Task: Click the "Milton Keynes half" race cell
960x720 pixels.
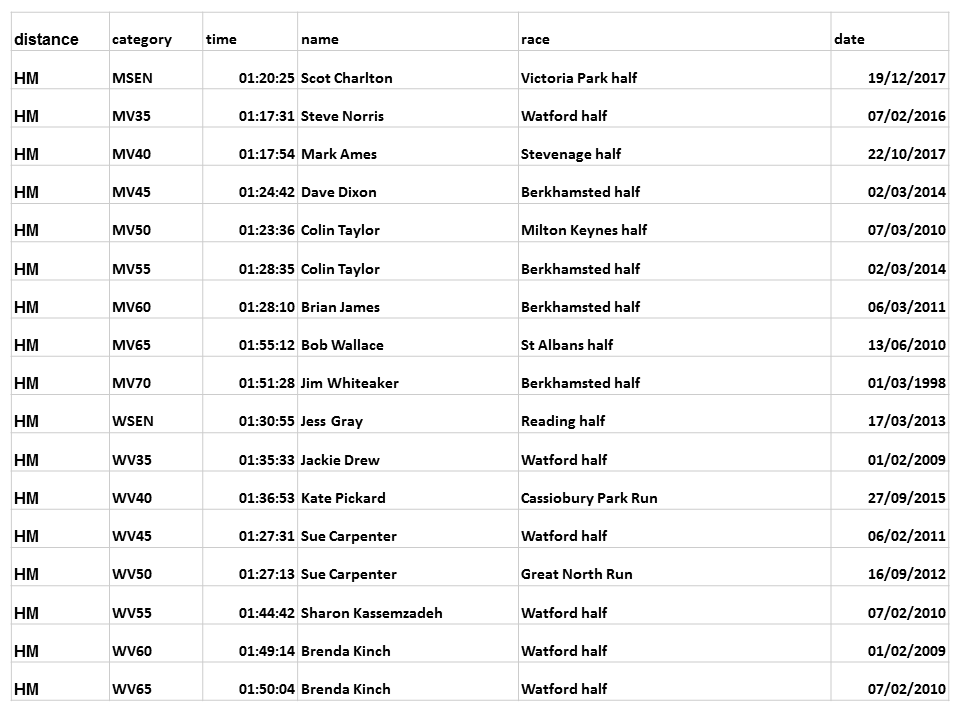Action: point(584,230)
